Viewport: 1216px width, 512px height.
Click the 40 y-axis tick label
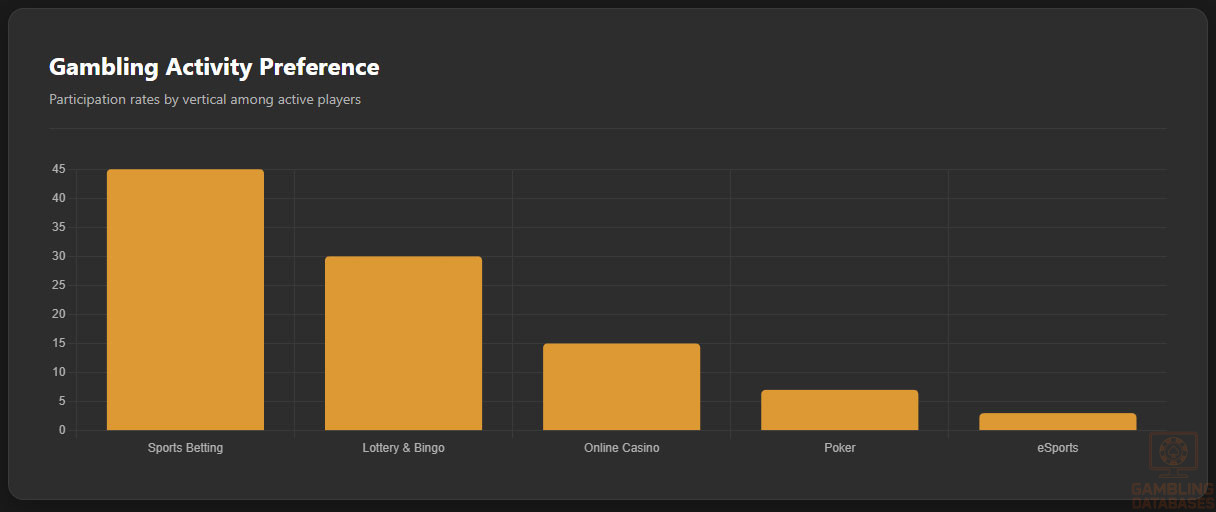(59, 199)
